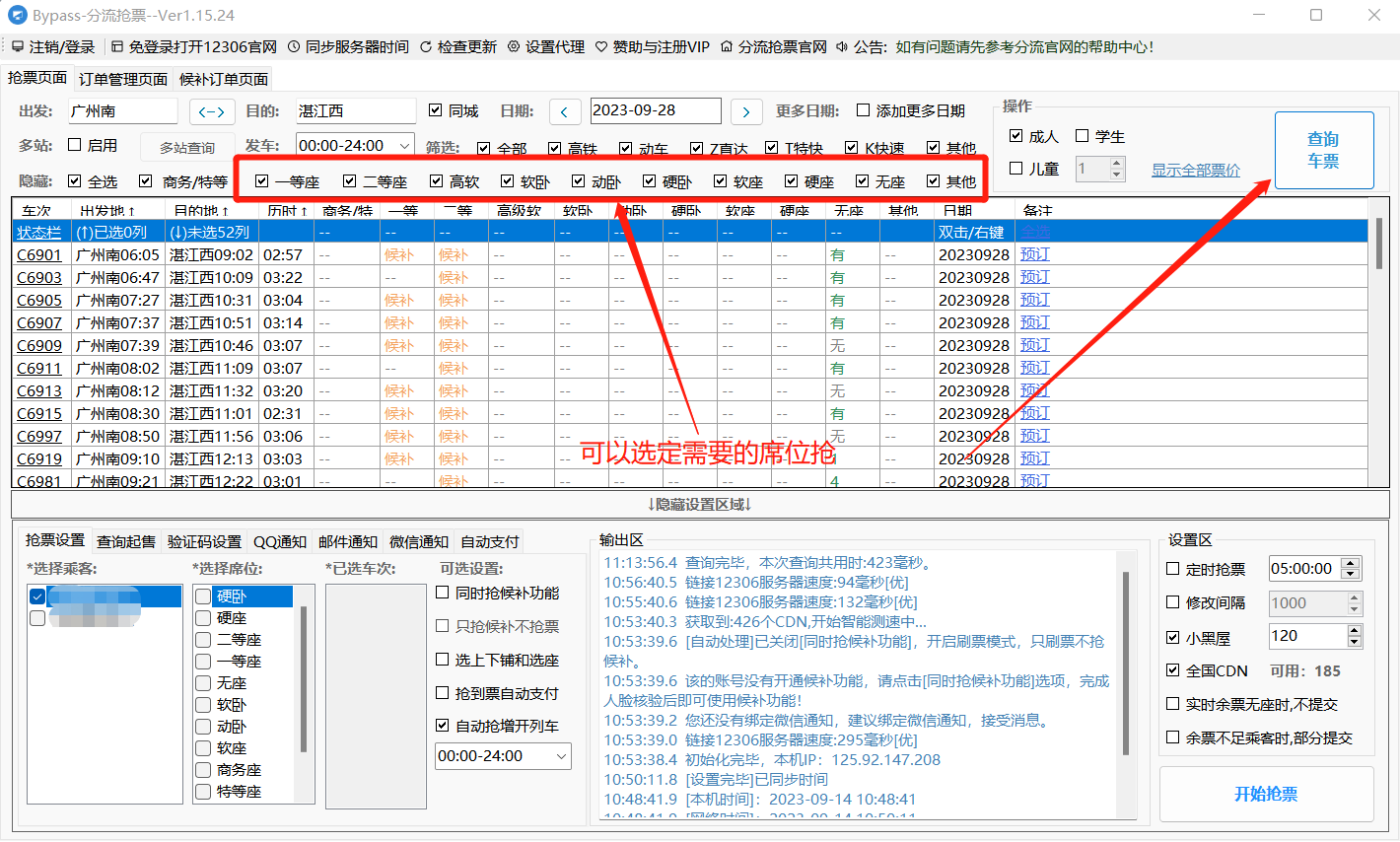
Task: Open proxy settings via the gear icon
Action: coord(513,46)
